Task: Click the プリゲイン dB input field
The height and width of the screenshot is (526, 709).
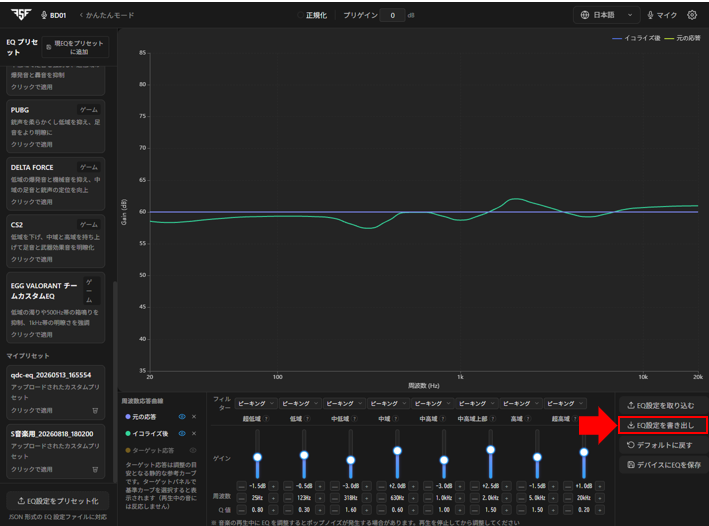Action: 392,15
